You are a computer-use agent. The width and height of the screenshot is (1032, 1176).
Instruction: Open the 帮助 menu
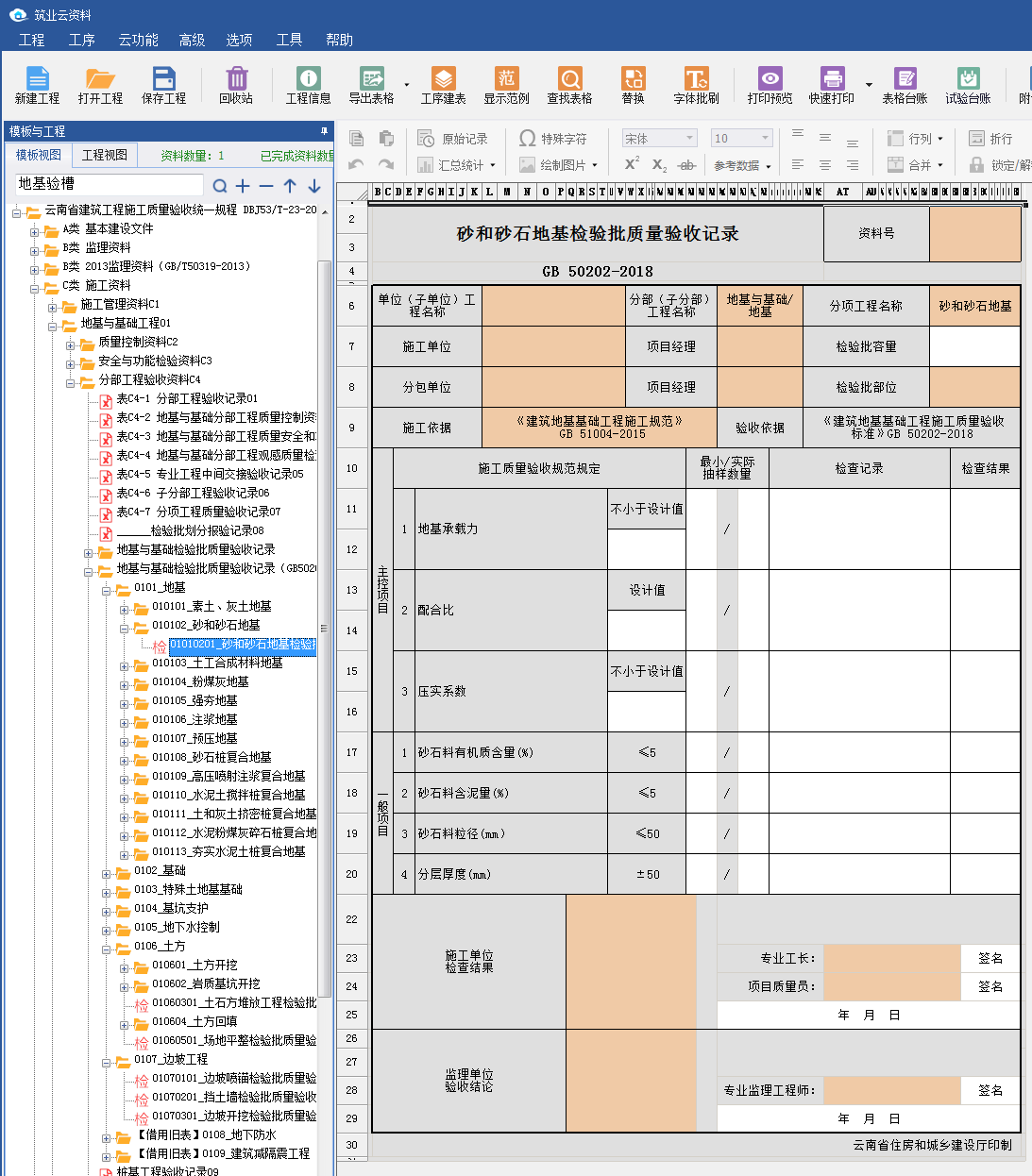pyautogui.click(x=340, y=40)
